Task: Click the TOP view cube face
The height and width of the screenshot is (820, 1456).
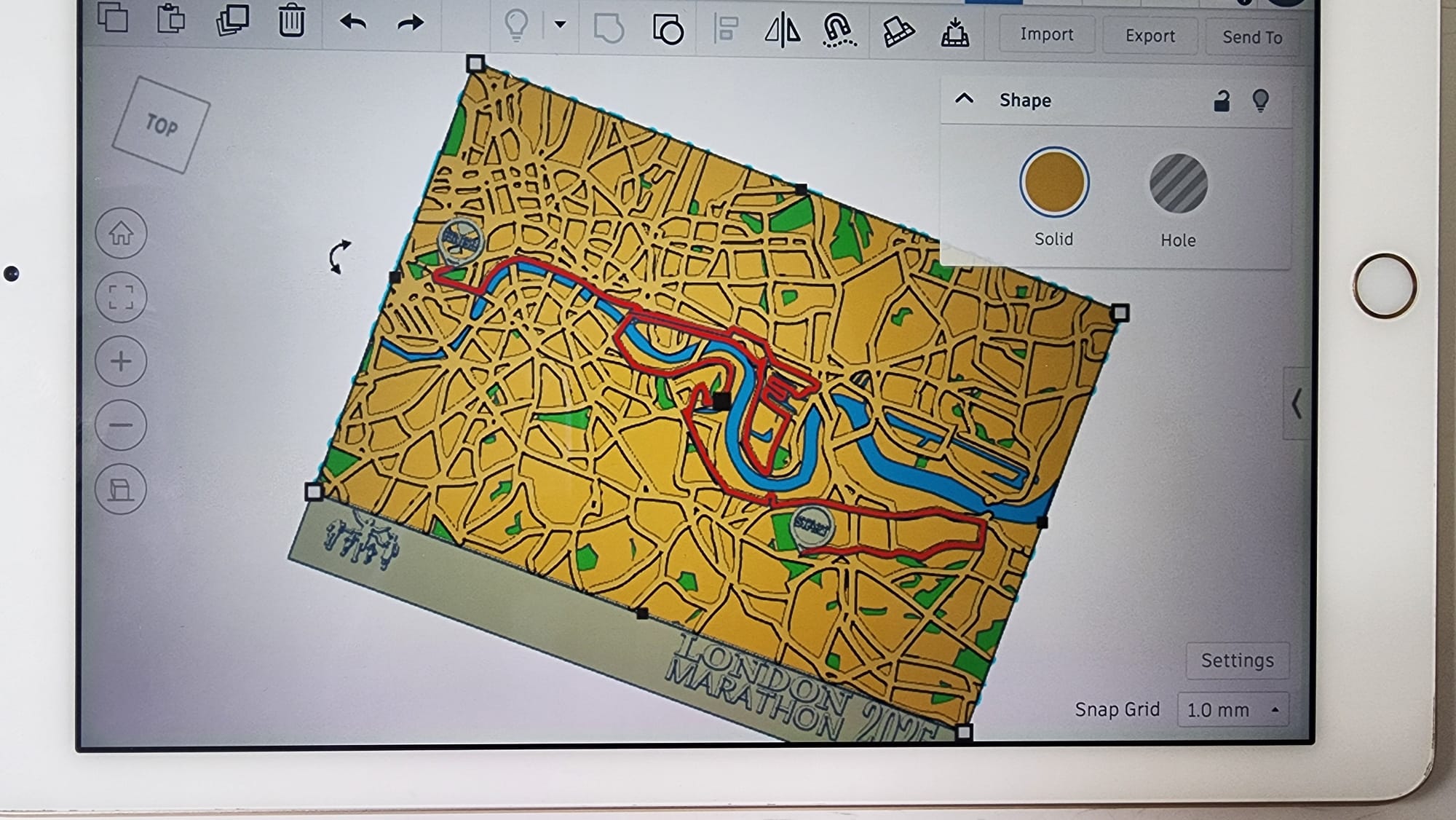Action: click(161, 125)
